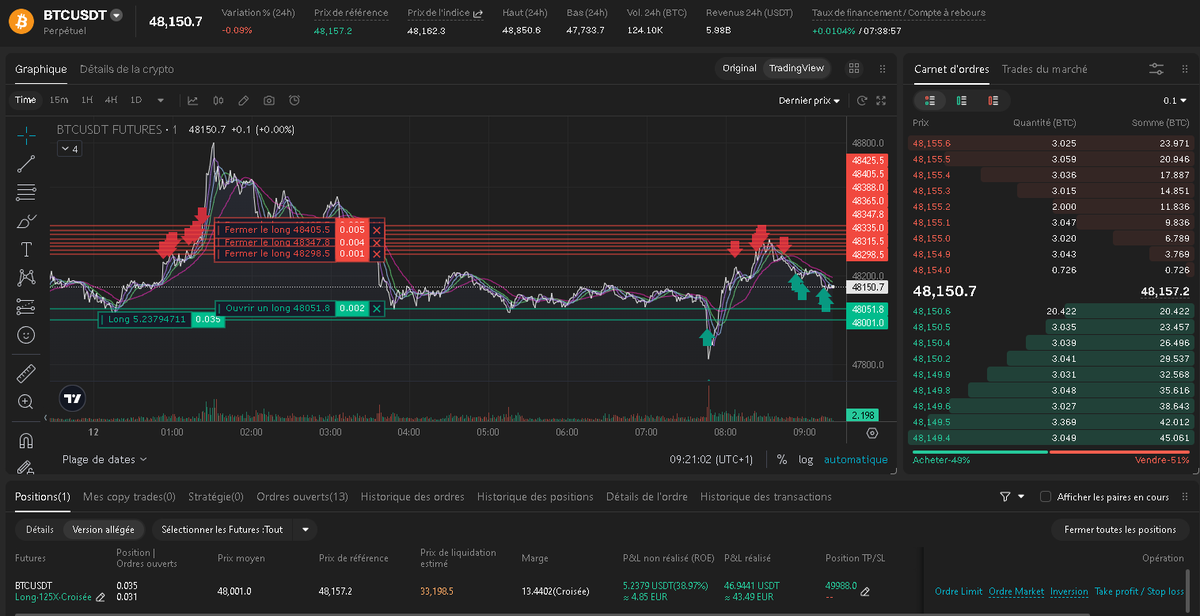Click the chart panel drag handle dots
This screenshot has height=616, width=1200.
(882, 69)
